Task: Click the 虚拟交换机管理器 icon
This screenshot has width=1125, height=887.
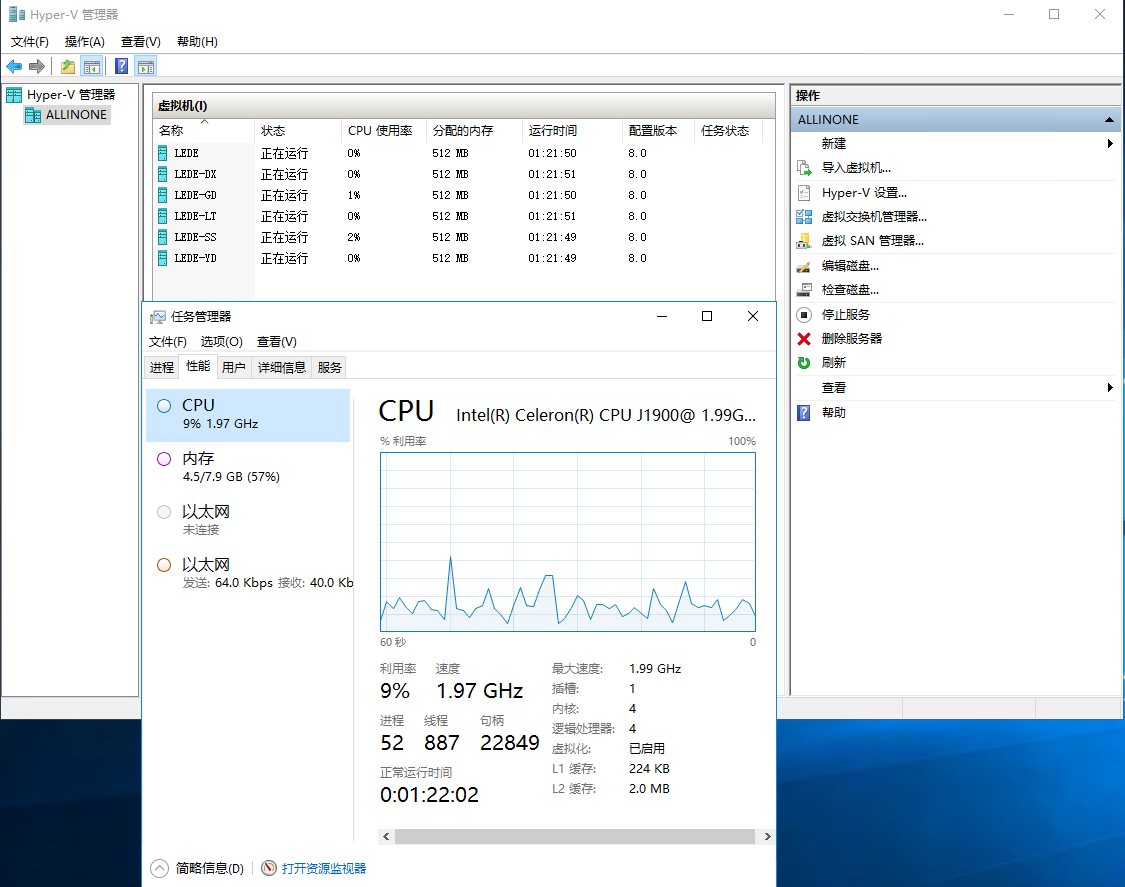Action: click(804, 217)
